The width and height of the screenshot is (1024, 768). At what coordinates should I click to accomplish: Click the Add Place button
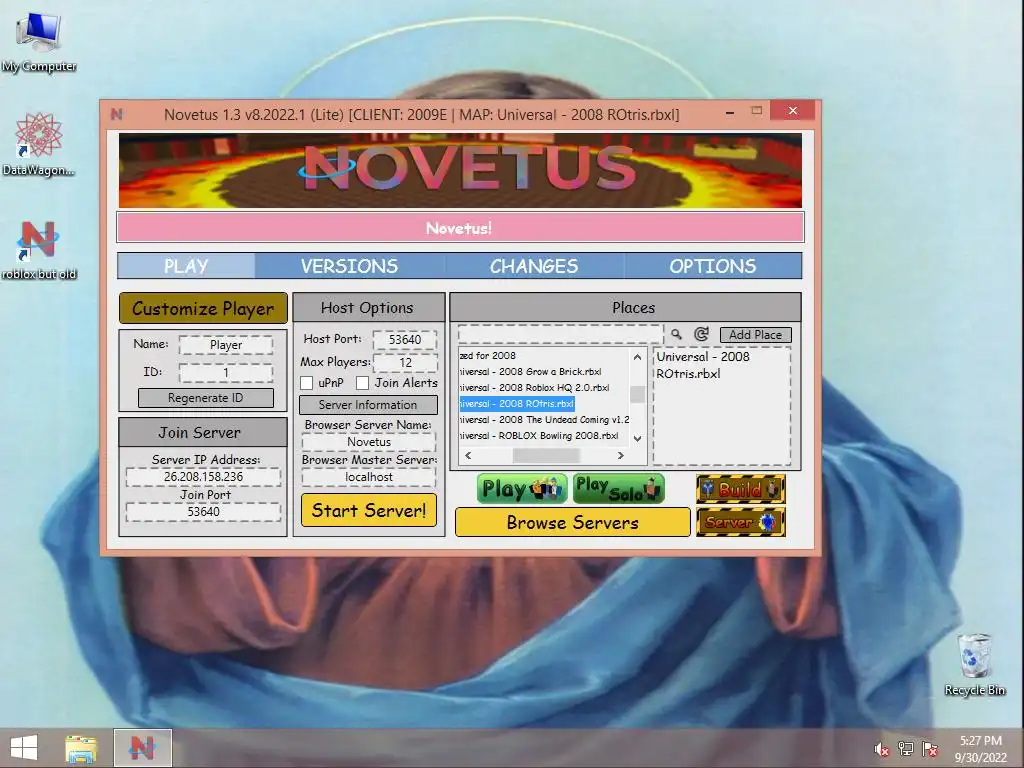point(756,334)
